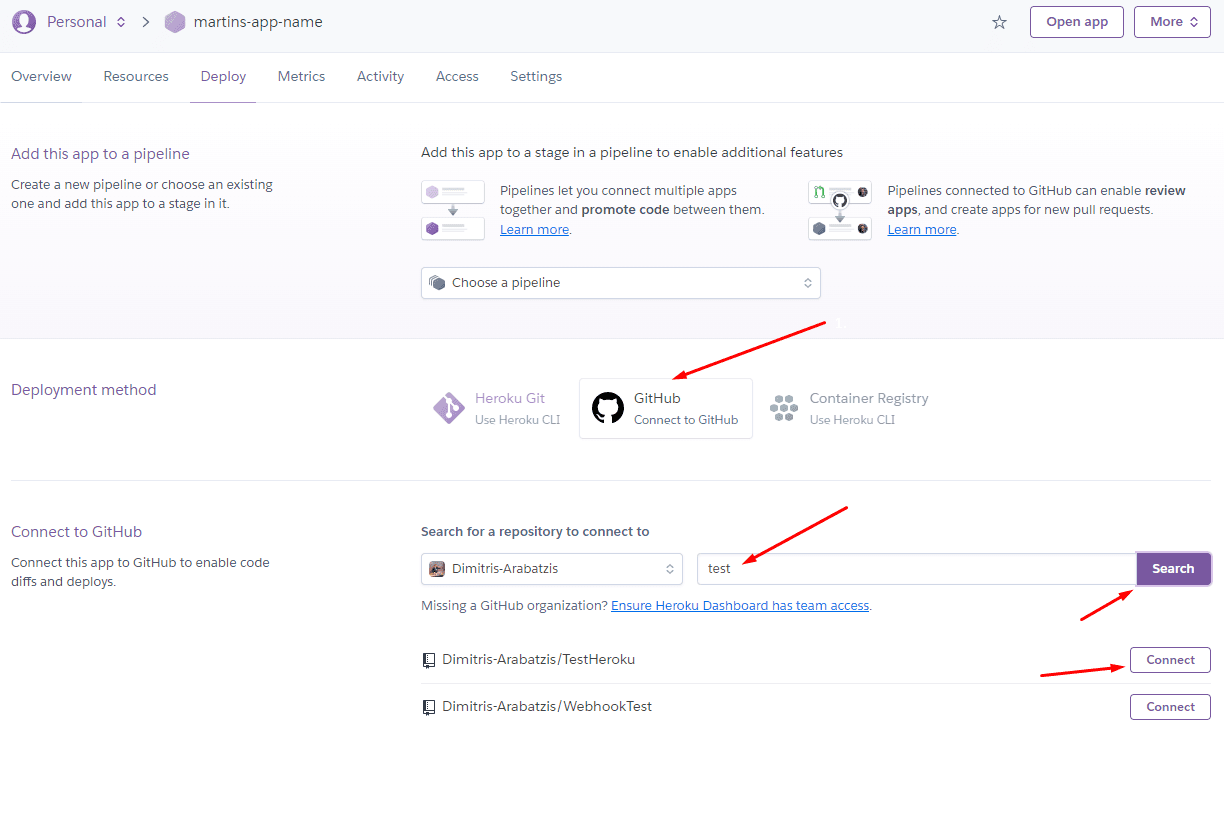Click the pipeline promote-code illustration
This screenshot has height=826, width=1224.
click(452, 210)
